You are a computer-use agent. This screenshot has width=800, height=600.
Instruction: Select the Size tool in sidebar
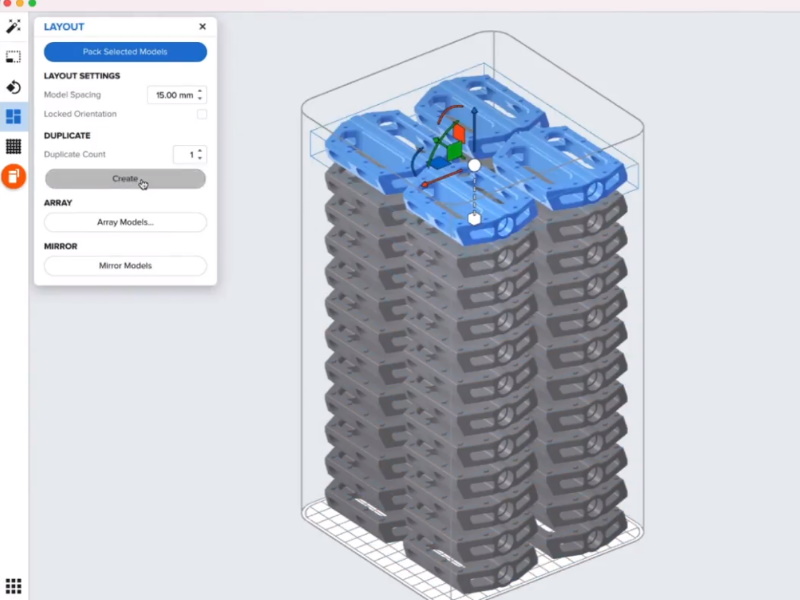14,57
